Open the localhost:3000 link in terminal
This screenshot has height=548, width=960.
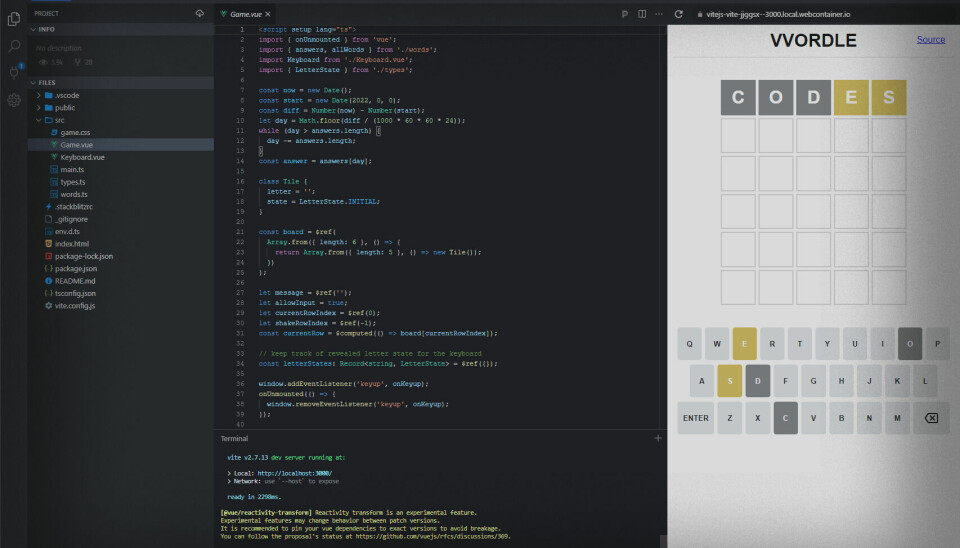(x=294, y=473)
